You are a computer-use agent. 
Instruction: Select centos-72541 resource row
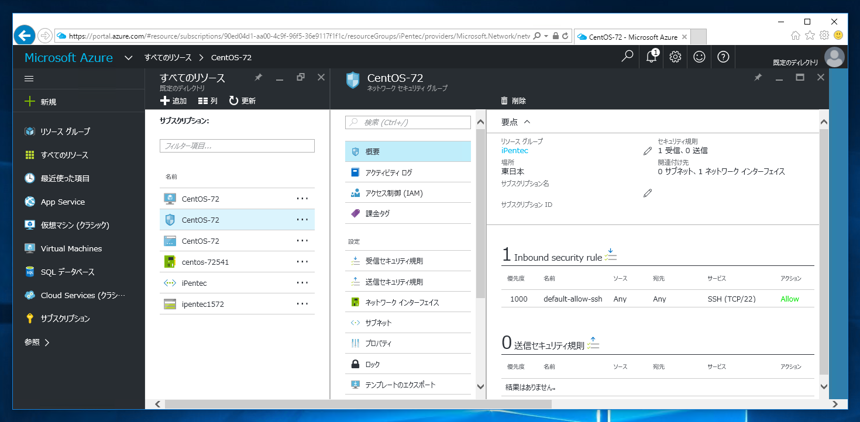237,262
